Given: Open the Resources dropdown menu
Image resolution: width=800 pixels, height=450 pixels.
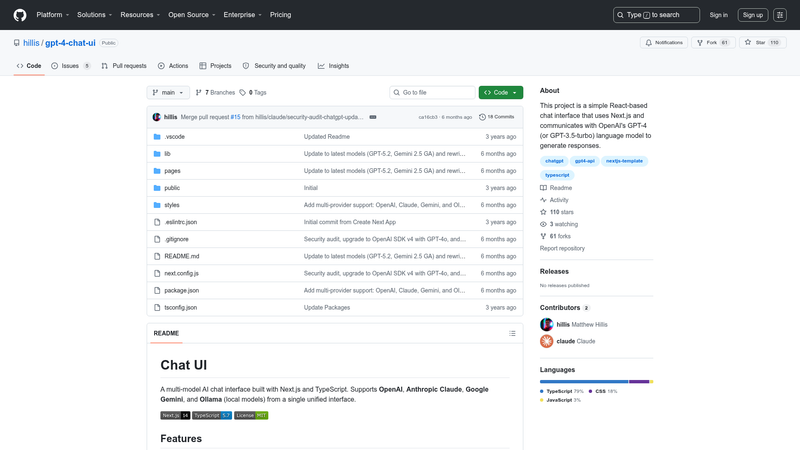Looking at the screenshot, I should click(140, 15).
